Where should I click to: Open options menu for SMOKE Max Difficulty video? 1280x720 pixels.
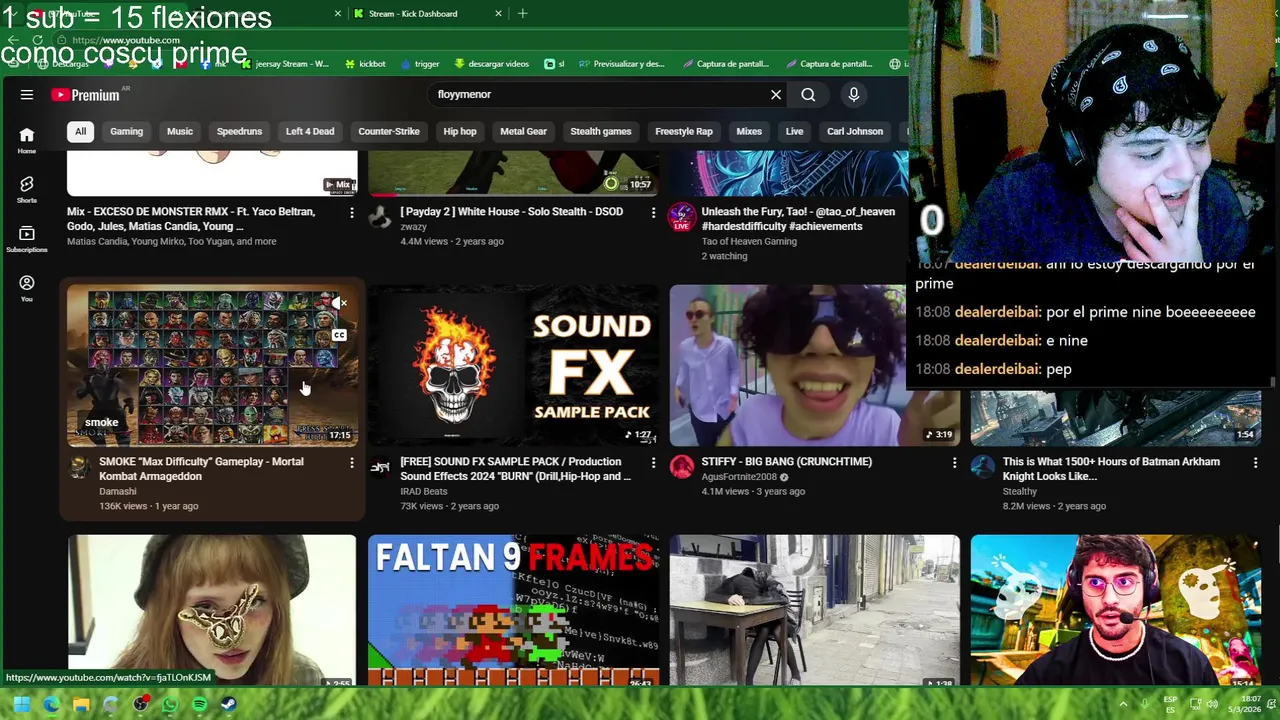(351, 462)
